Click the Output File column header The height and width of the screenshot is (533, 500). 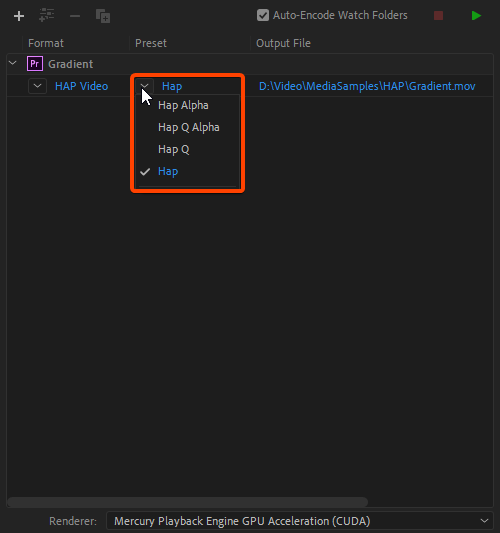pyautogui.click(x=283, y=43)
